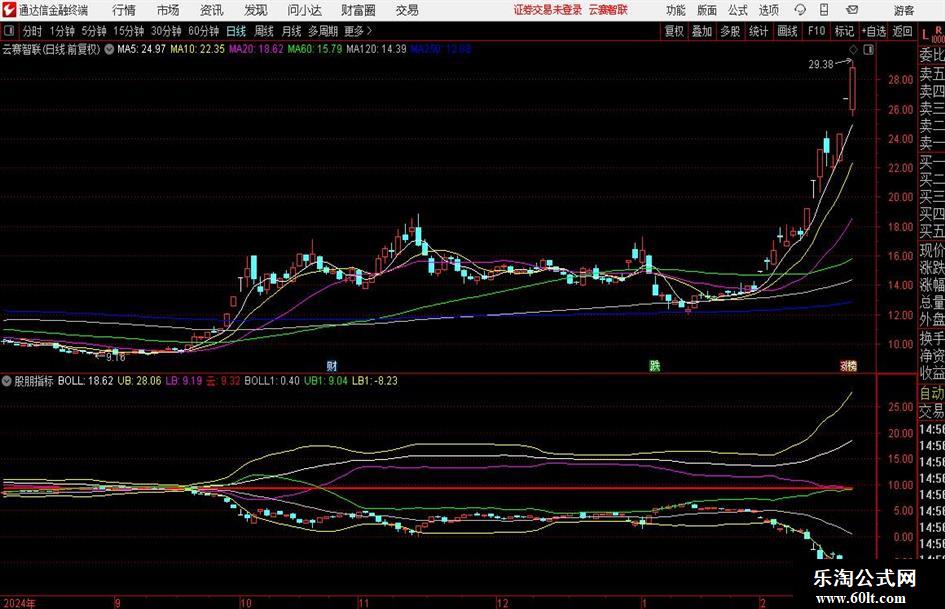
Task: Click the LB: 9.19 indicator value
Action: (x=184, y=380)
